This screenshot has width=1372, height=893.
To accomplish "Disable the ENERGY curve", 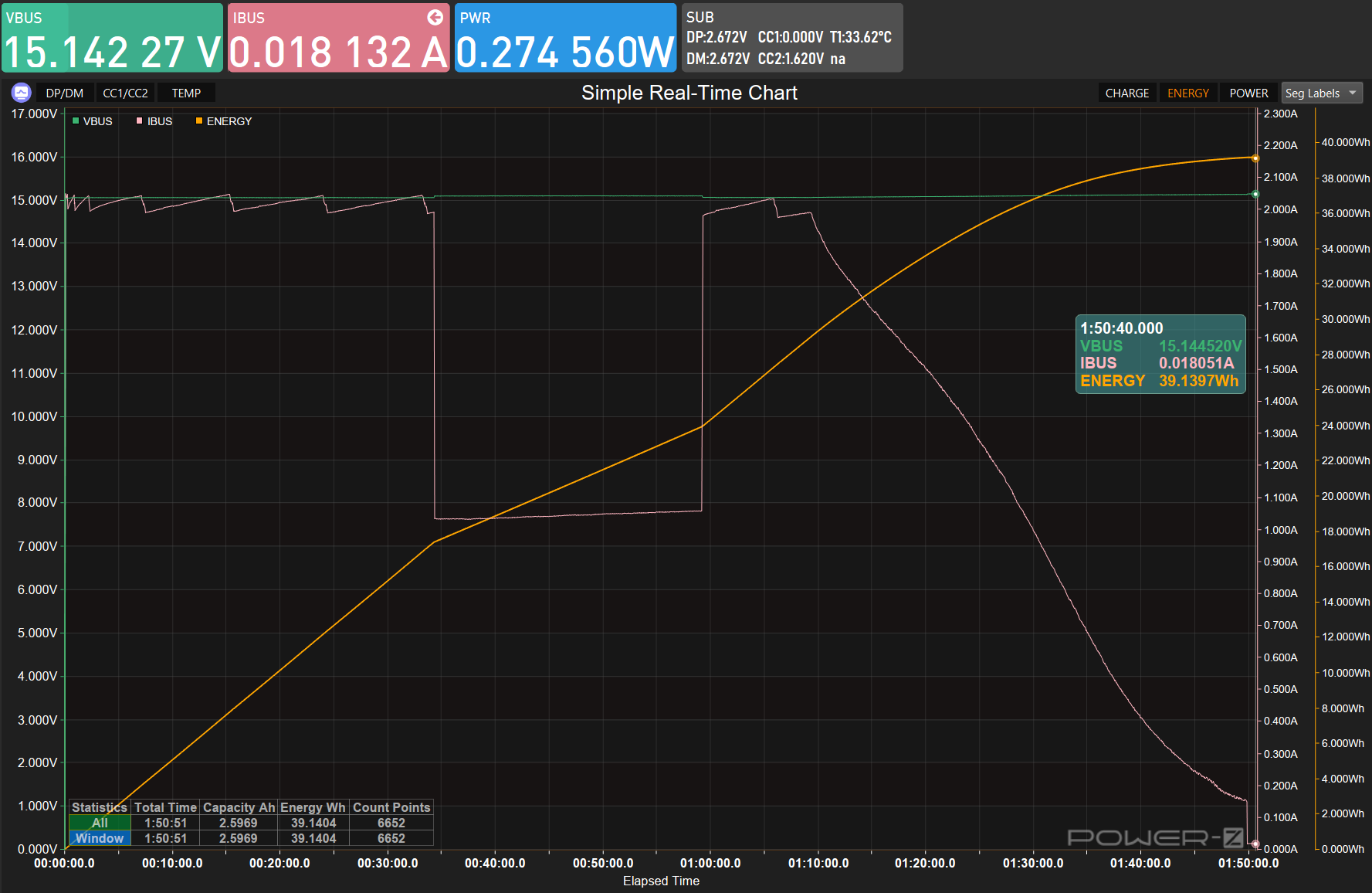I will tap(1187, 93).
